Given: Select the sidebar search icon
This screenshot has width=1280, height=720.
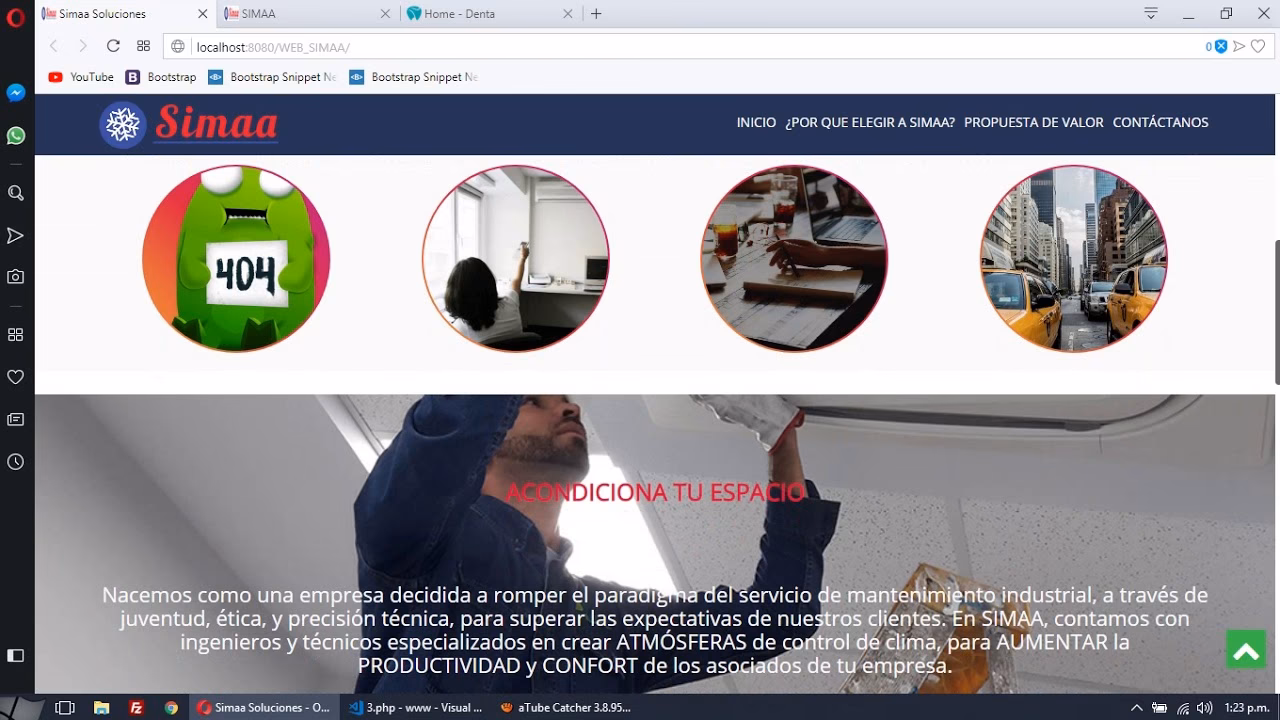Looking at the screenshot, I should coord(14,192).
